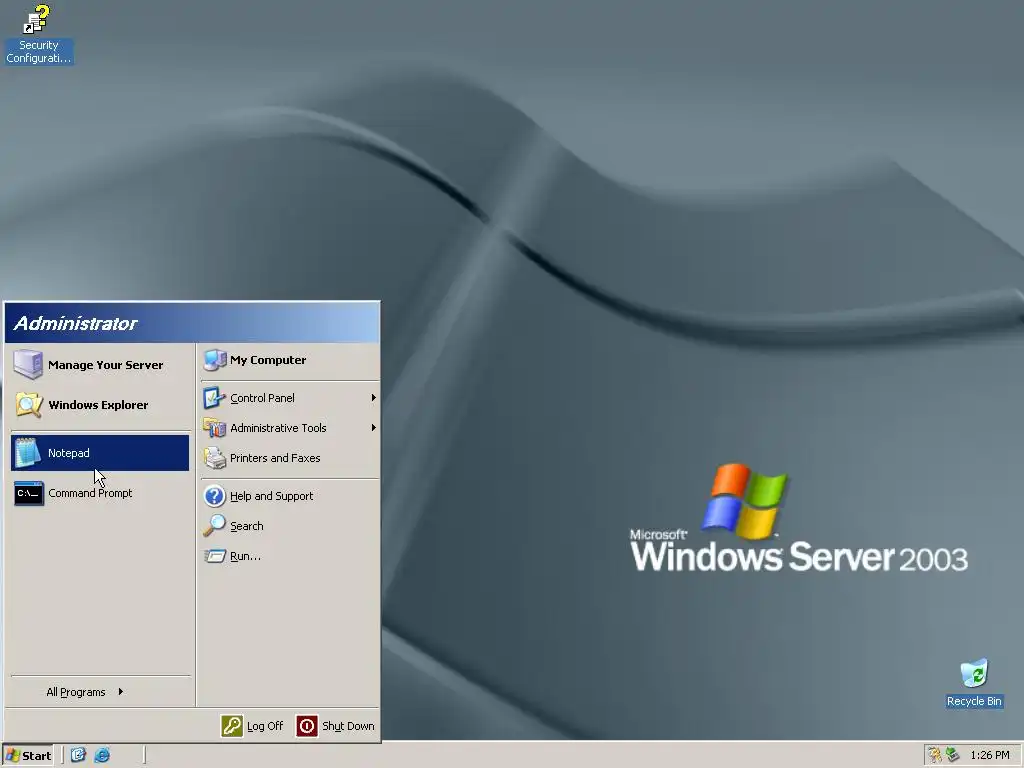Screen dimensions: 1024x768
Task: Click the Recycle Bin caption text
Action: click(x=974, y=701)
